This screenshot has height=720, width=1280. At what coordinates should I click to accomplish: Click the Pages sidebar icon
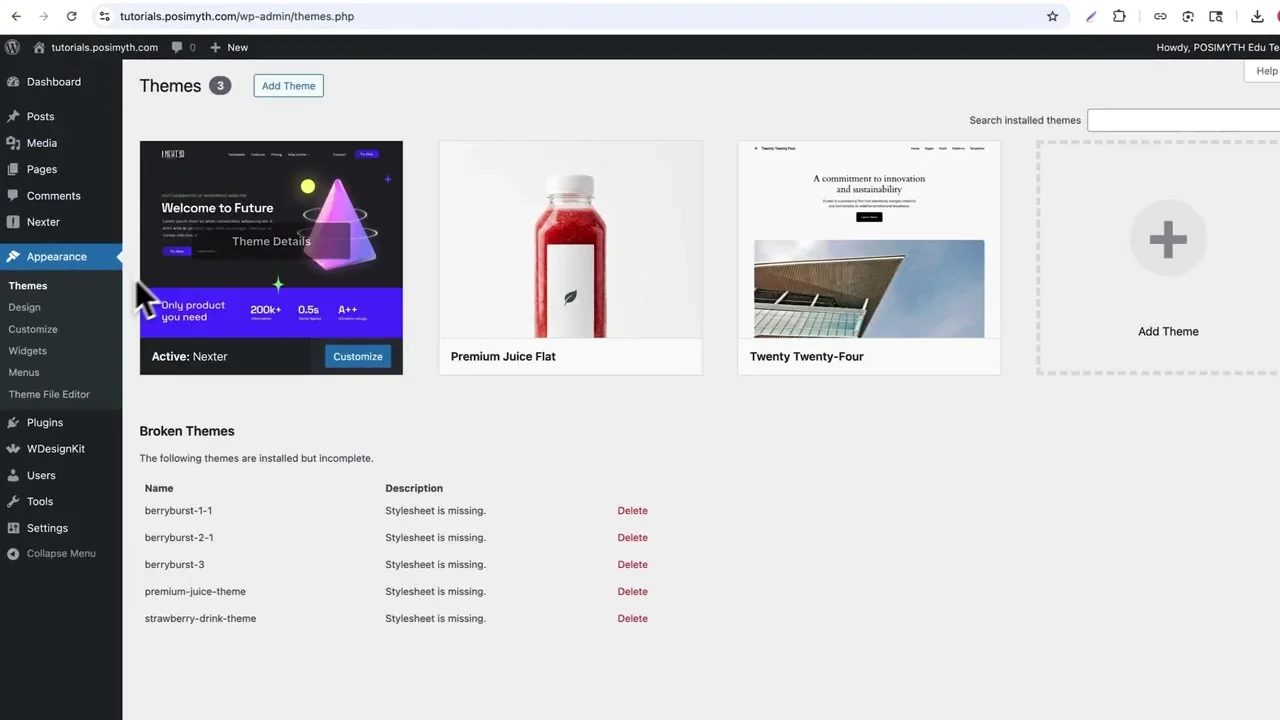(x=13, y=169)
